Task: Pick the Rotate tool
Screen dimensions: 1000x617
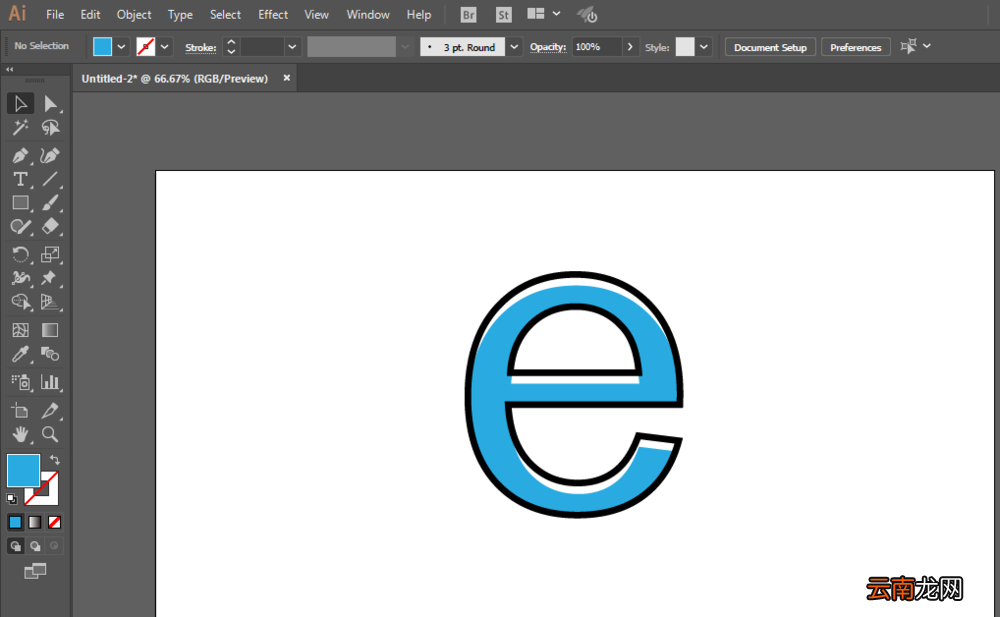Action: click(20, 255)
